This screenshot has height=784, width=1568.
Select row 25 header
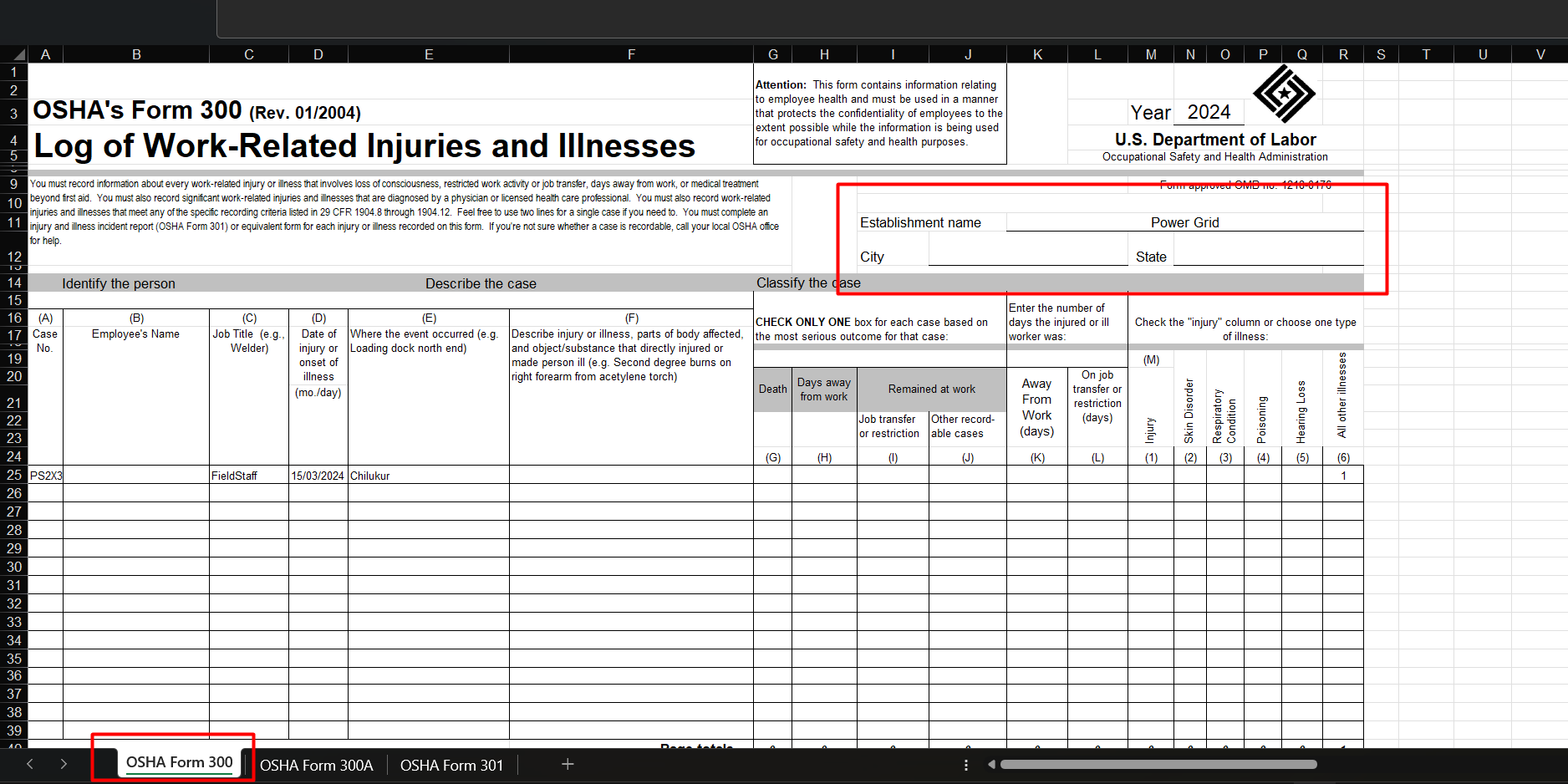(14, 475)
